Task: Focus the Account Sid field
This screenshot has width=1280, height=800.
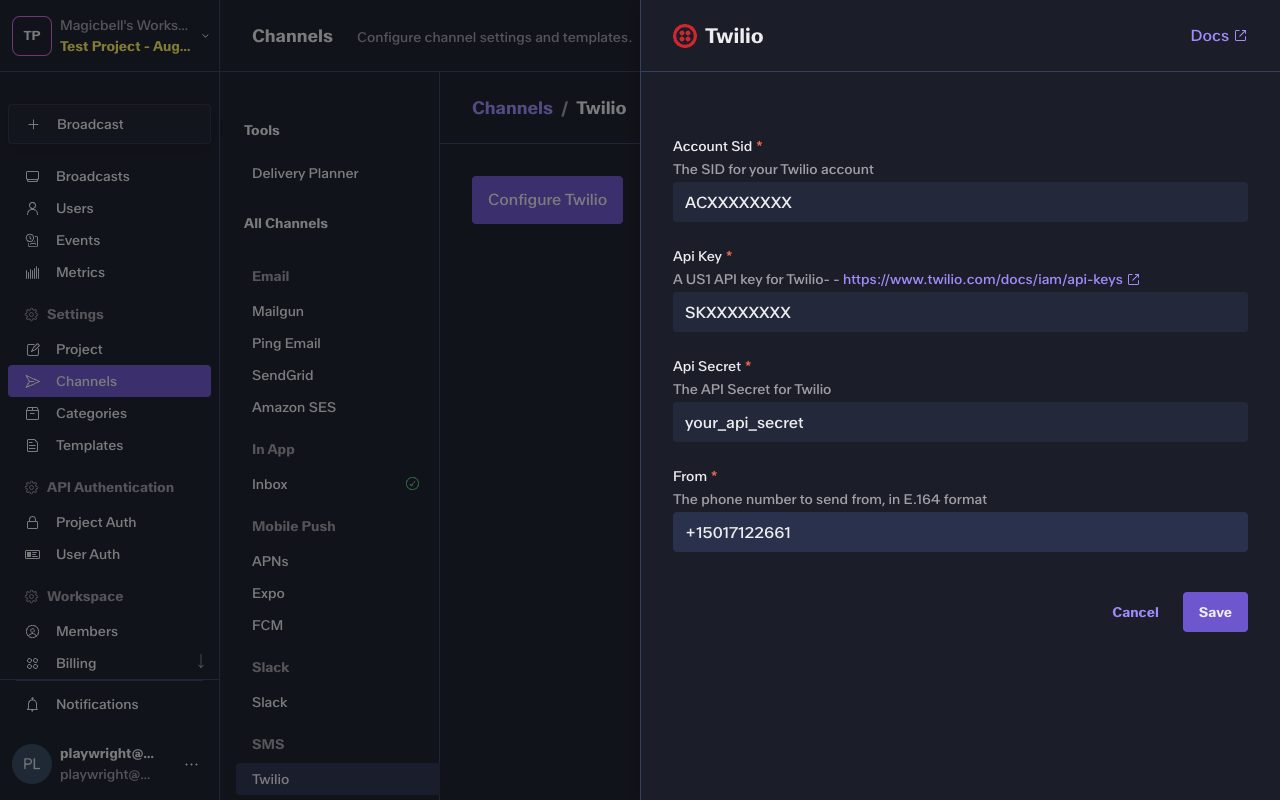Action: 960,202
